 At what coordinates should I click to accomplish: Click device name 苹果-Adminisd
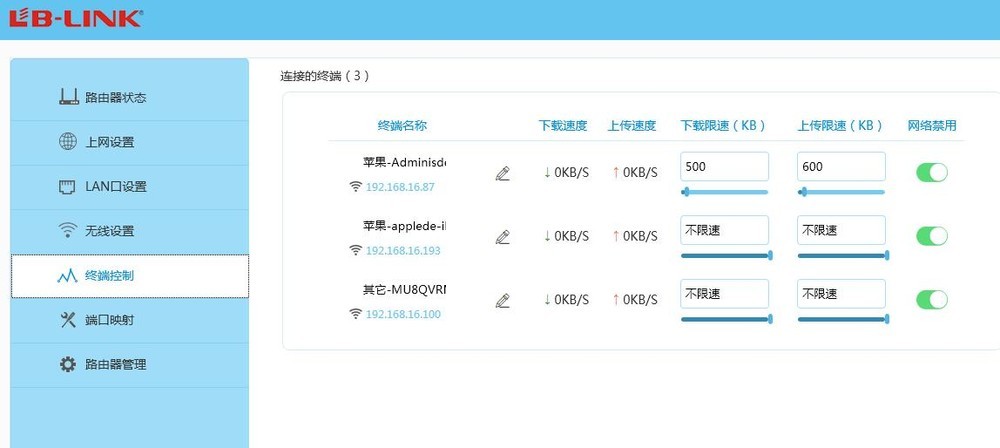point(404,163)
